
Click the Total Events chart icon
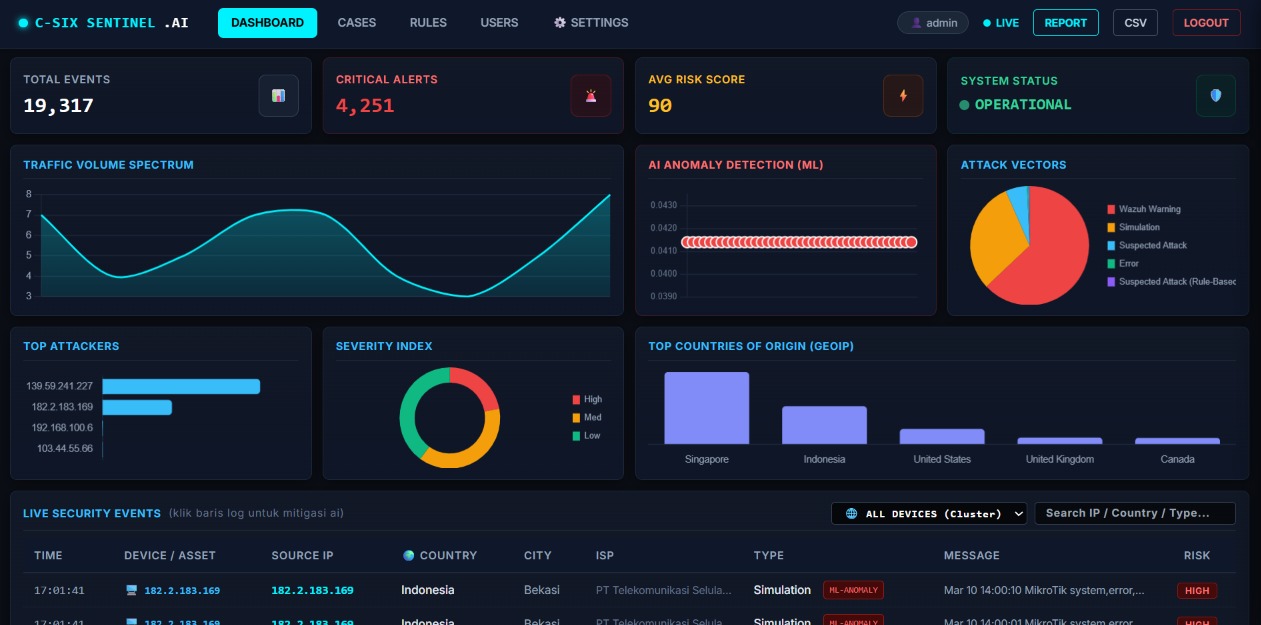click(278, 96)
